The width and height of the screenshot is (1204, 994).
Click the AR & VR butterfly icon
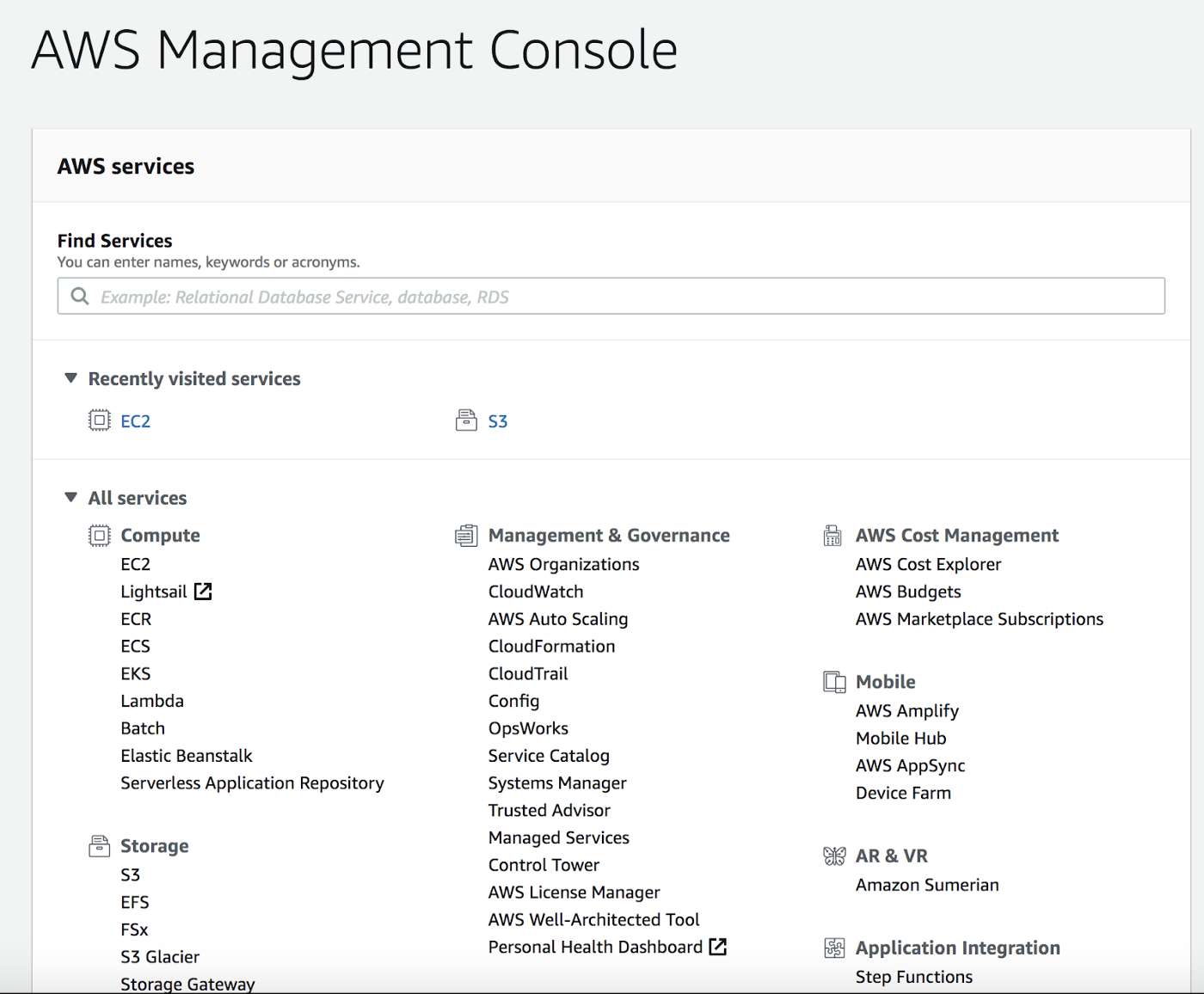coord(834,856)
